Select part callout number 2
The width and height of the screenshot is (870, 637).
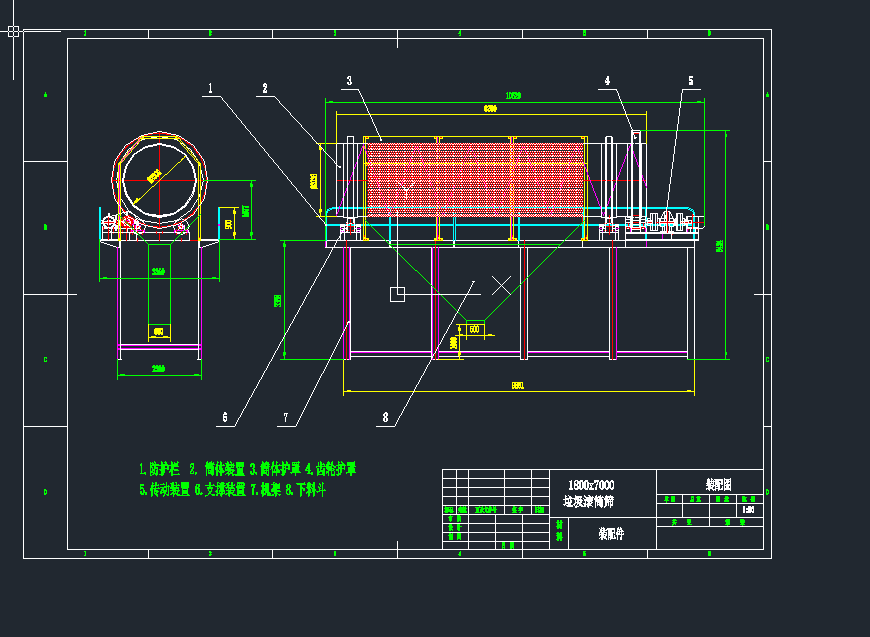tap(265, 88)
